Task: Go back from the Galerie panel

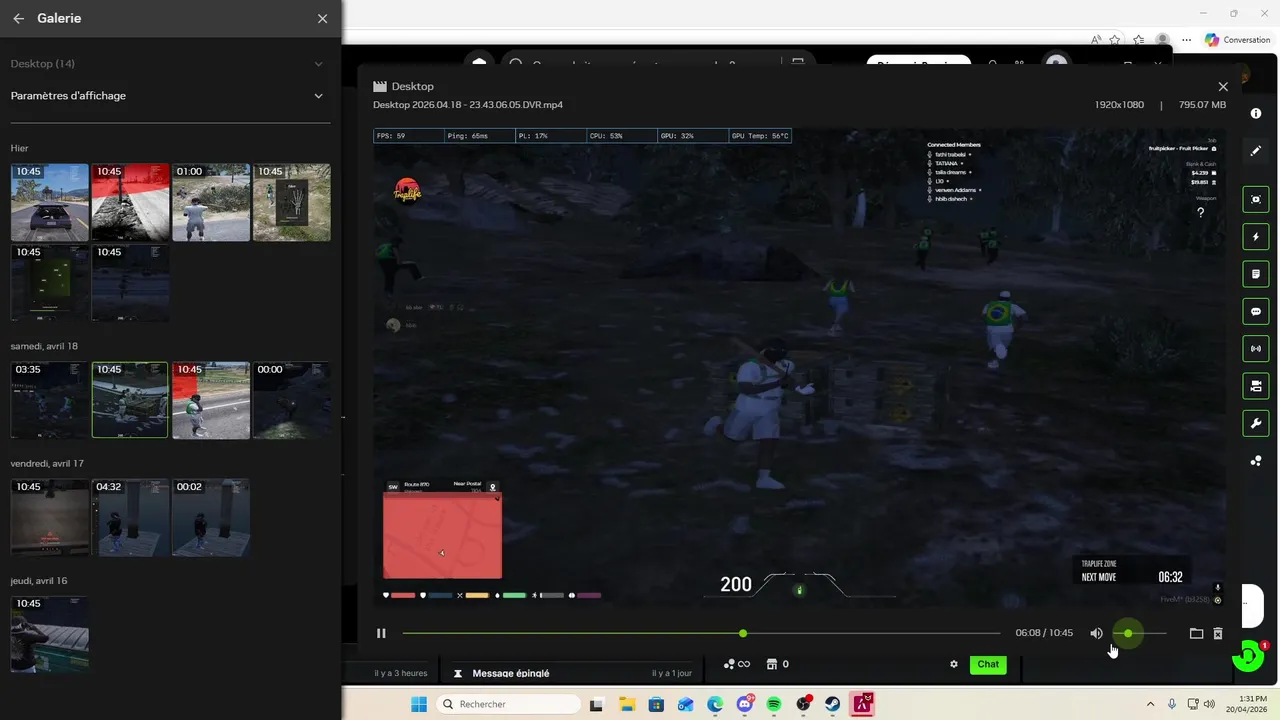Action: click(x=18, y=18)
